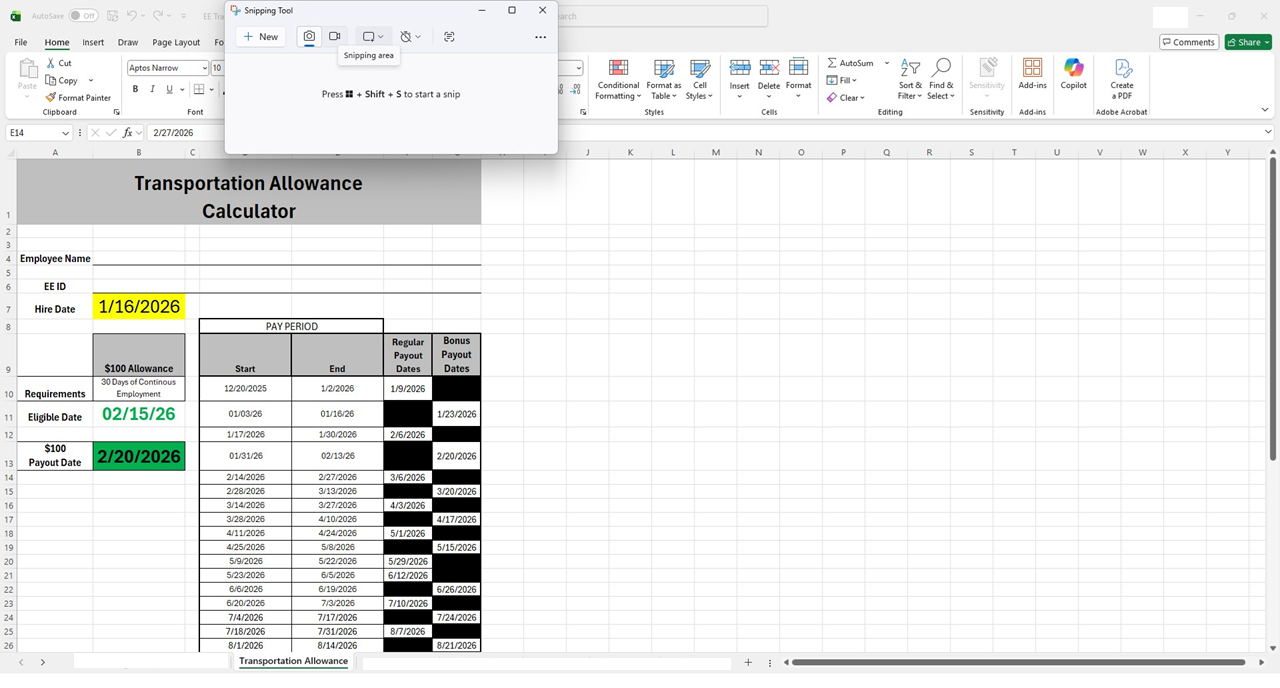The width and height of the screenshot is (1280, 688).
Task: Open the Fill dropdown
Action: pyautogui.click(x=841, y=80)
